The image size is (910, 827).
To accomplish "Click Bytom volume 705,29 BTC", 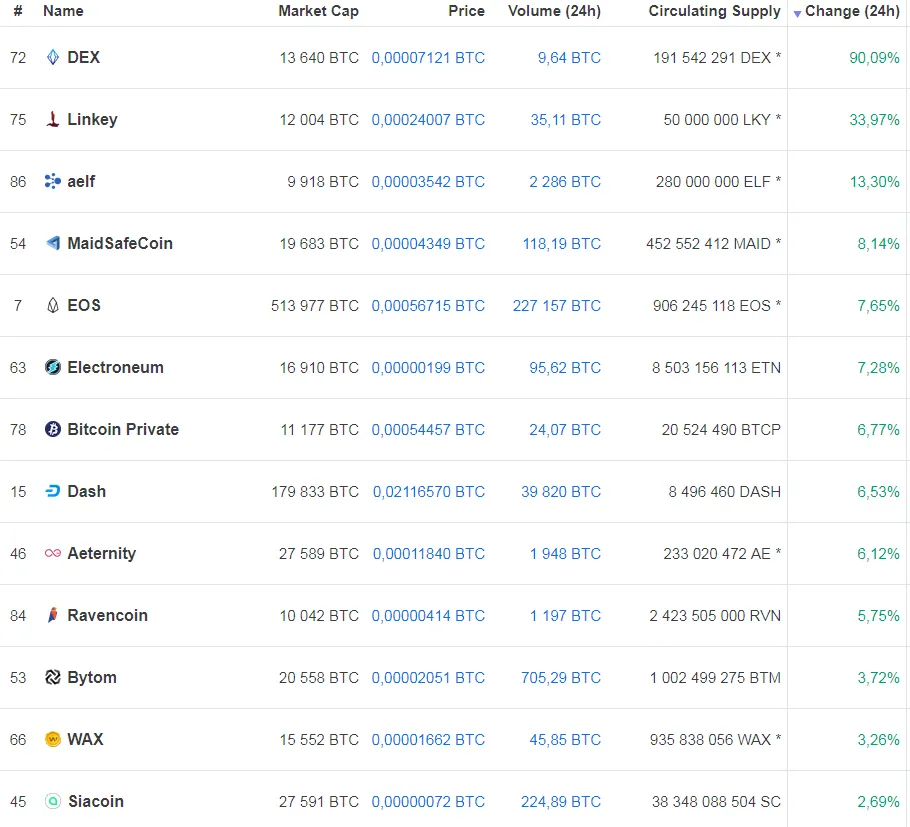I will [561, 678].
